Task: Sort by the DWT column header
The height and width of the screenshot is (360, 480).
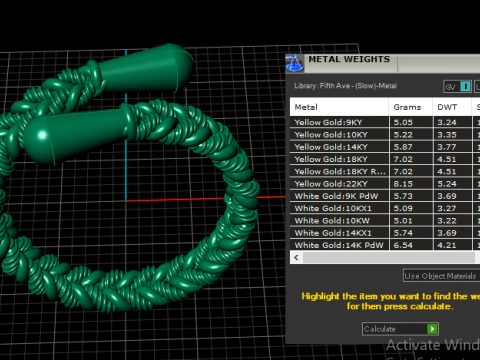Action: [452, 107]
